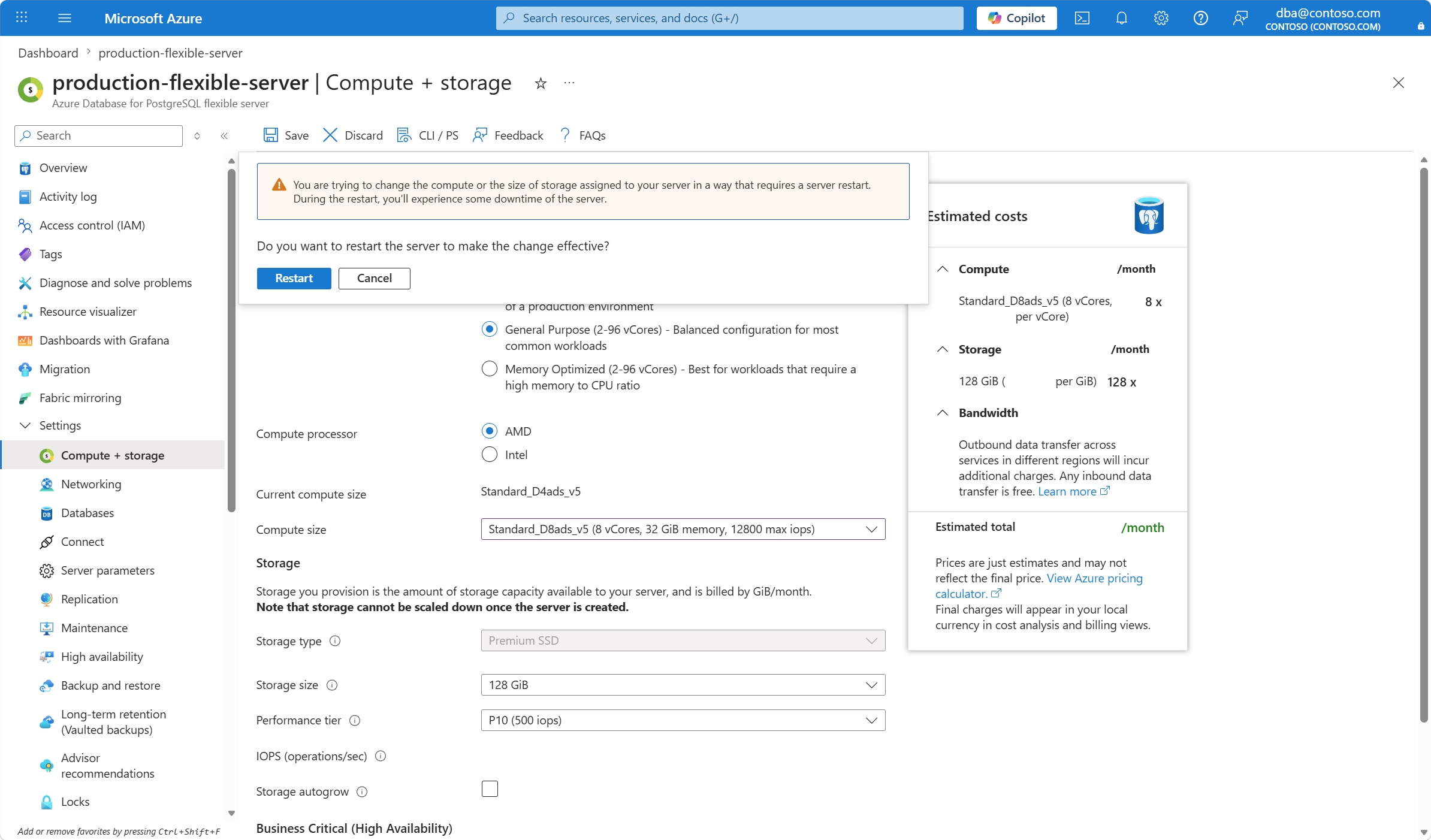Launch Cloud Shell from the top bar
1431x840 pixels.
1082,18
